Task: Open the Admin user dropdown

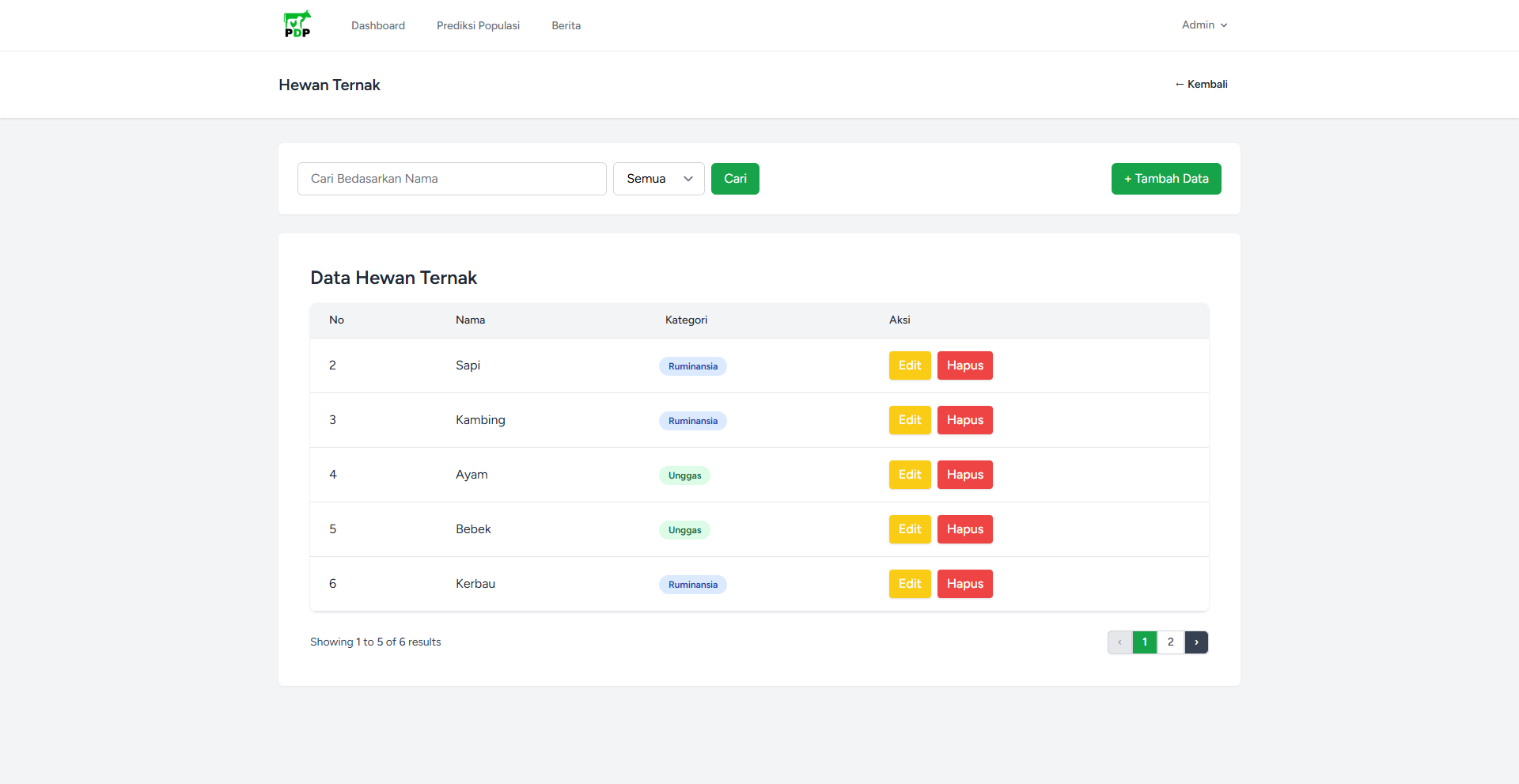Action: 1204,25
